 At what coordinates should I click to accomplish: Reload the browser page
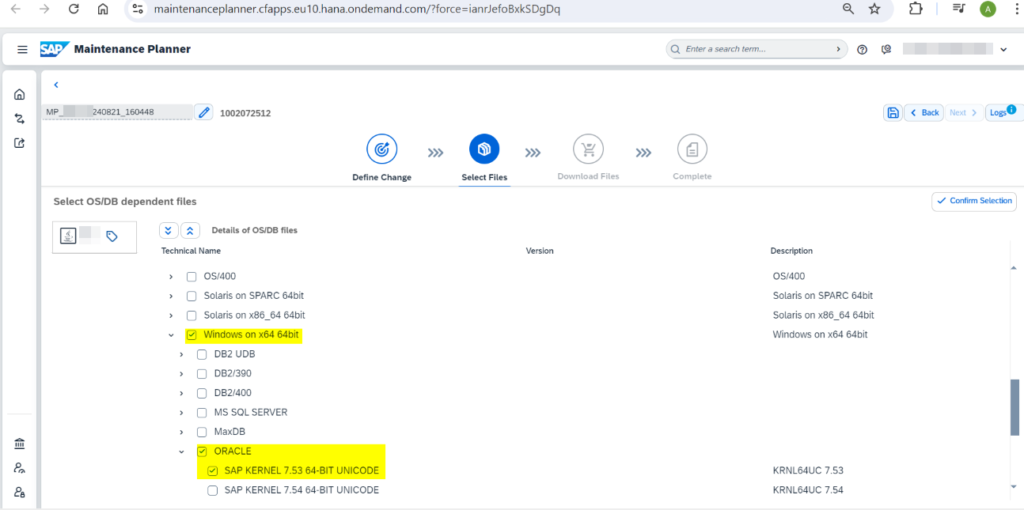74,9
